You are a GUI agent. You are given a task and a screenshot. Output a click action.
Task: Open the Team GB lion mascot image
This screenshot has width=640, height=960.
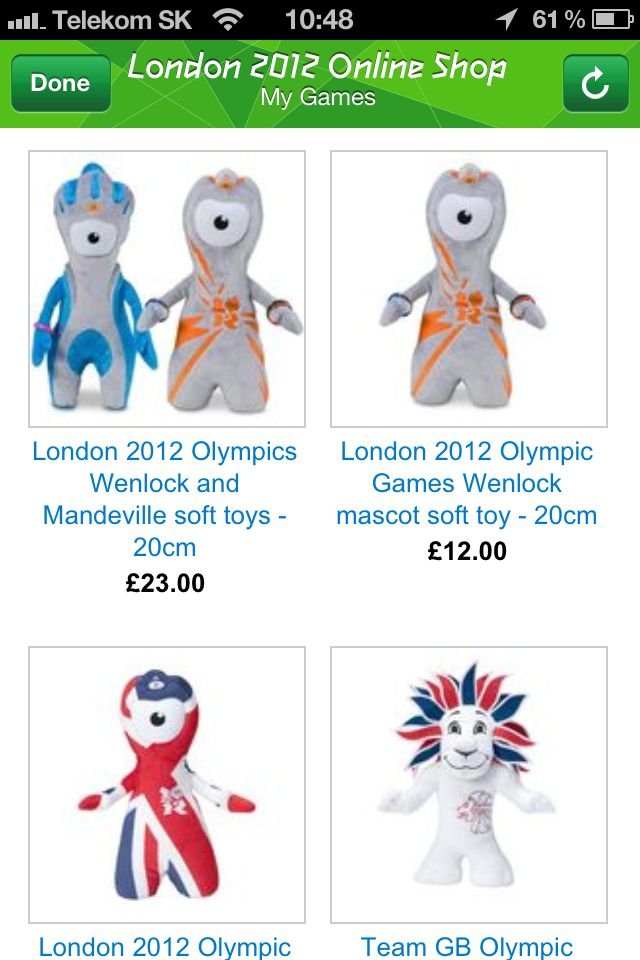(x=469, y=785)
